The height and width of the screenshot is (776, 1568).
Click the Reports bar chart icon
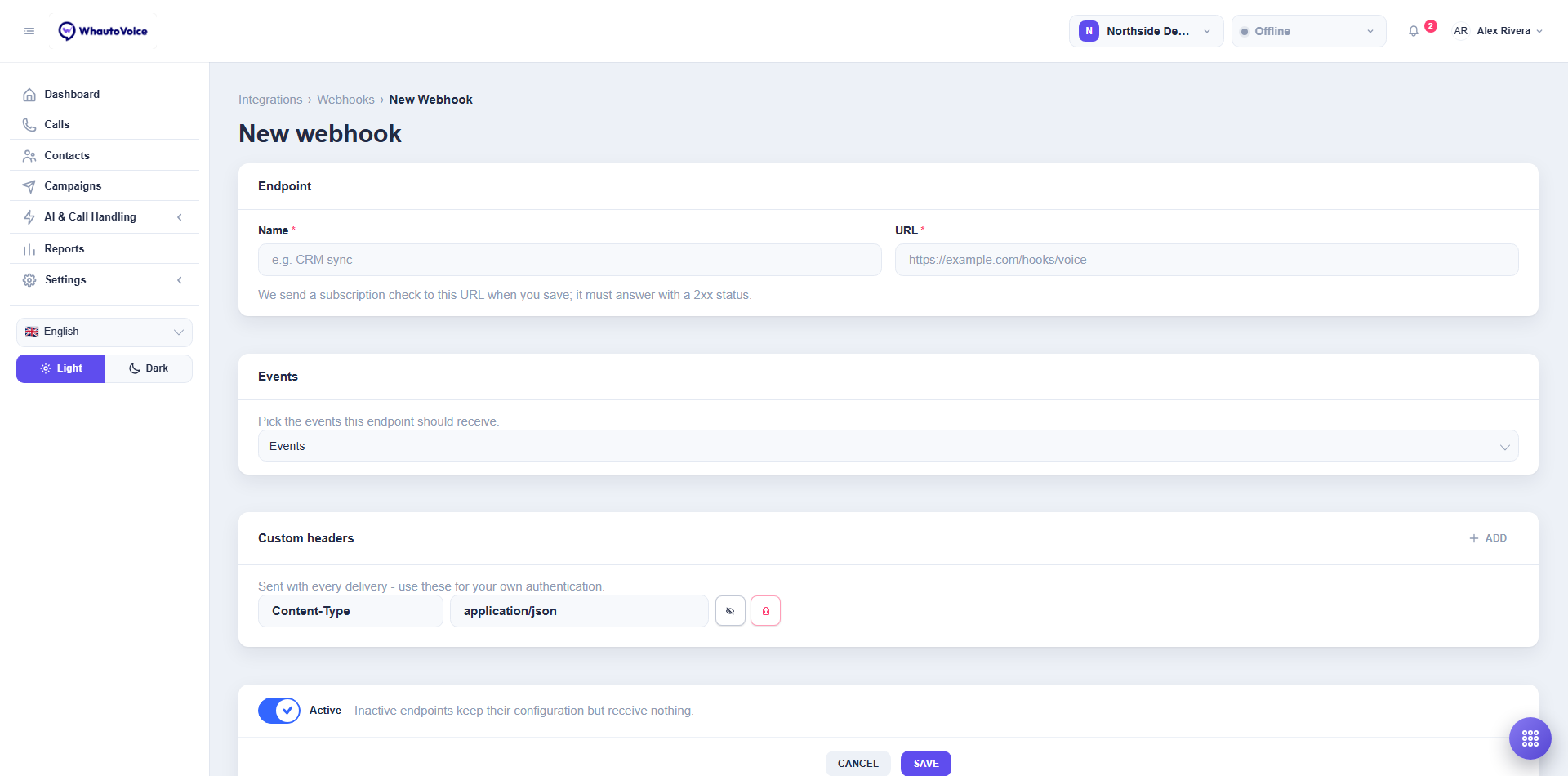point(29,249)
